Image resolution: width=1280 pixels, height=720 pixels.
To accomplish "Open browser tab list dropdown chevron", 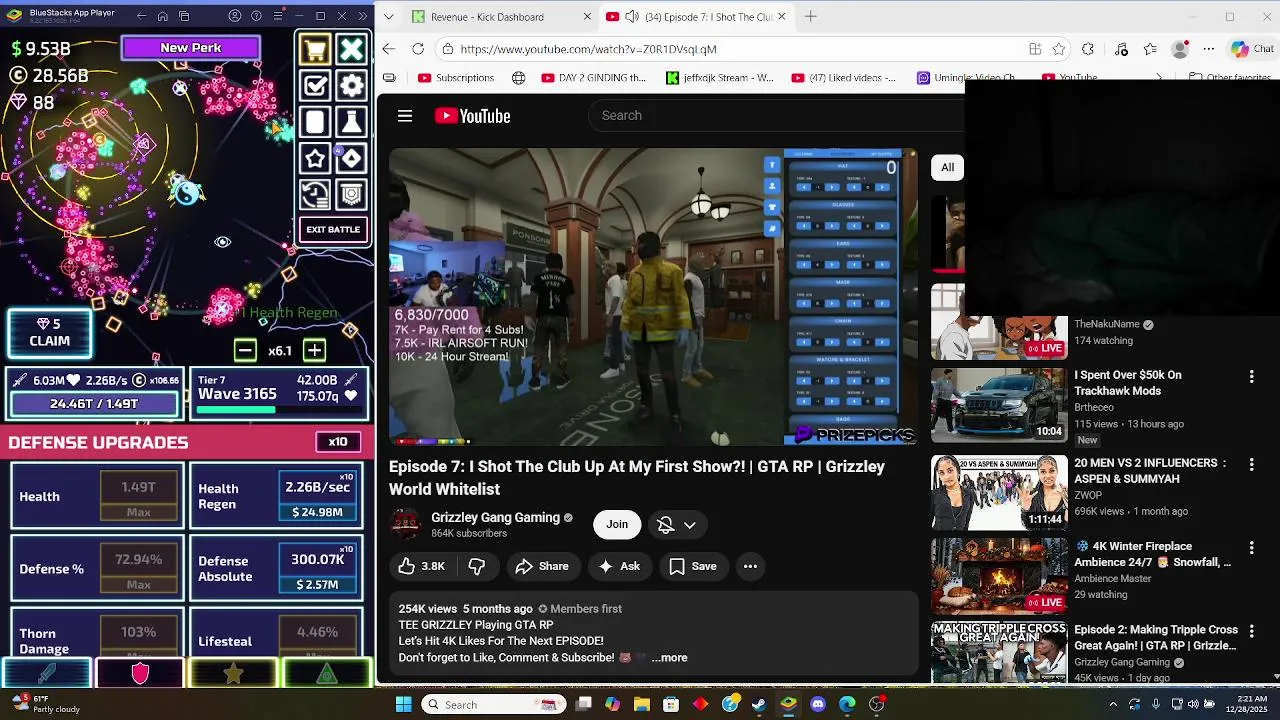I will [388, 17].
